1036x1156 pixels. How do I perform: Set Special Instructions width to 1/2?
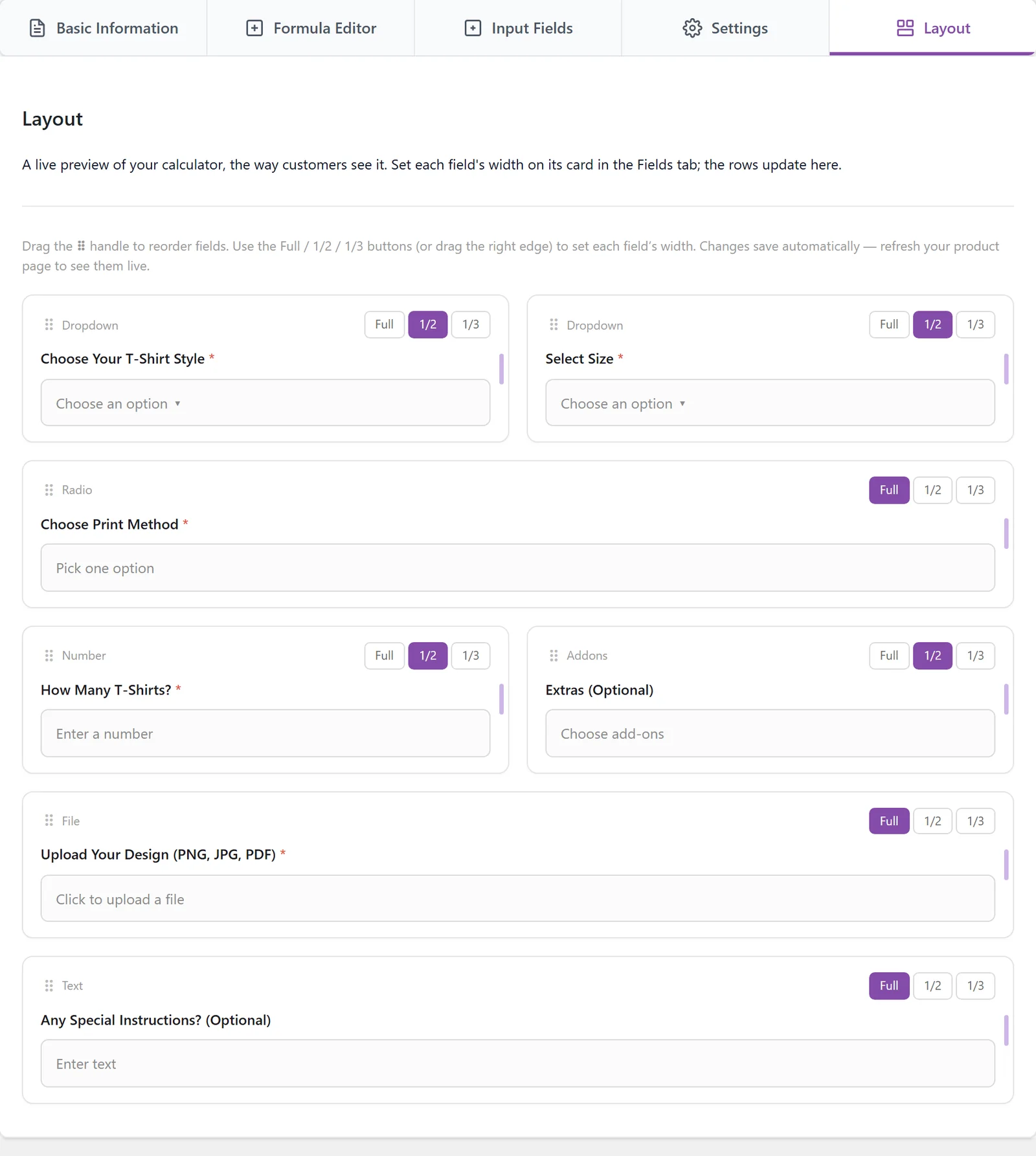point(932,986)
